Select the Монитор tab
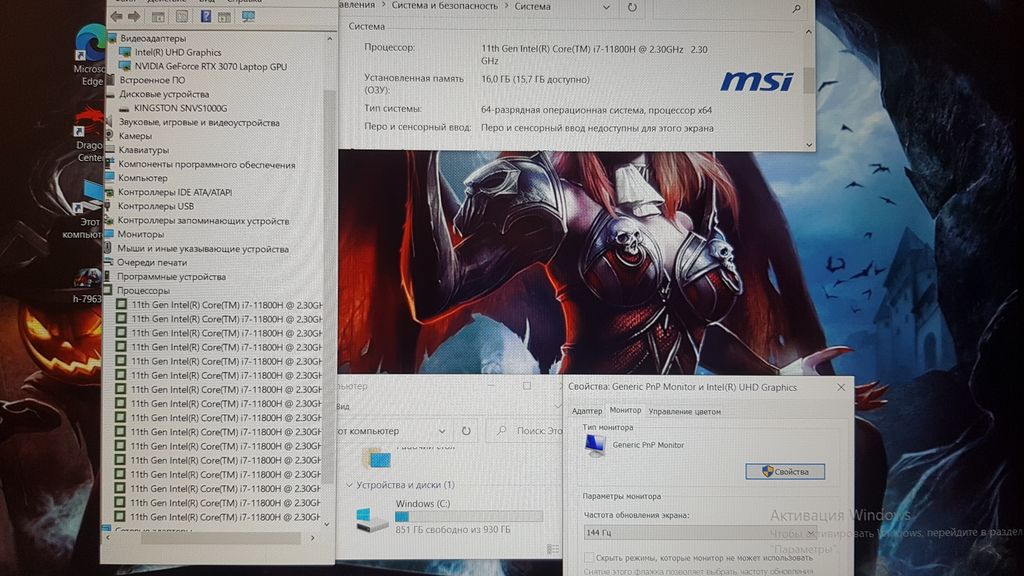This screenshot has width=1024, height=576. (x=625, y=410)
